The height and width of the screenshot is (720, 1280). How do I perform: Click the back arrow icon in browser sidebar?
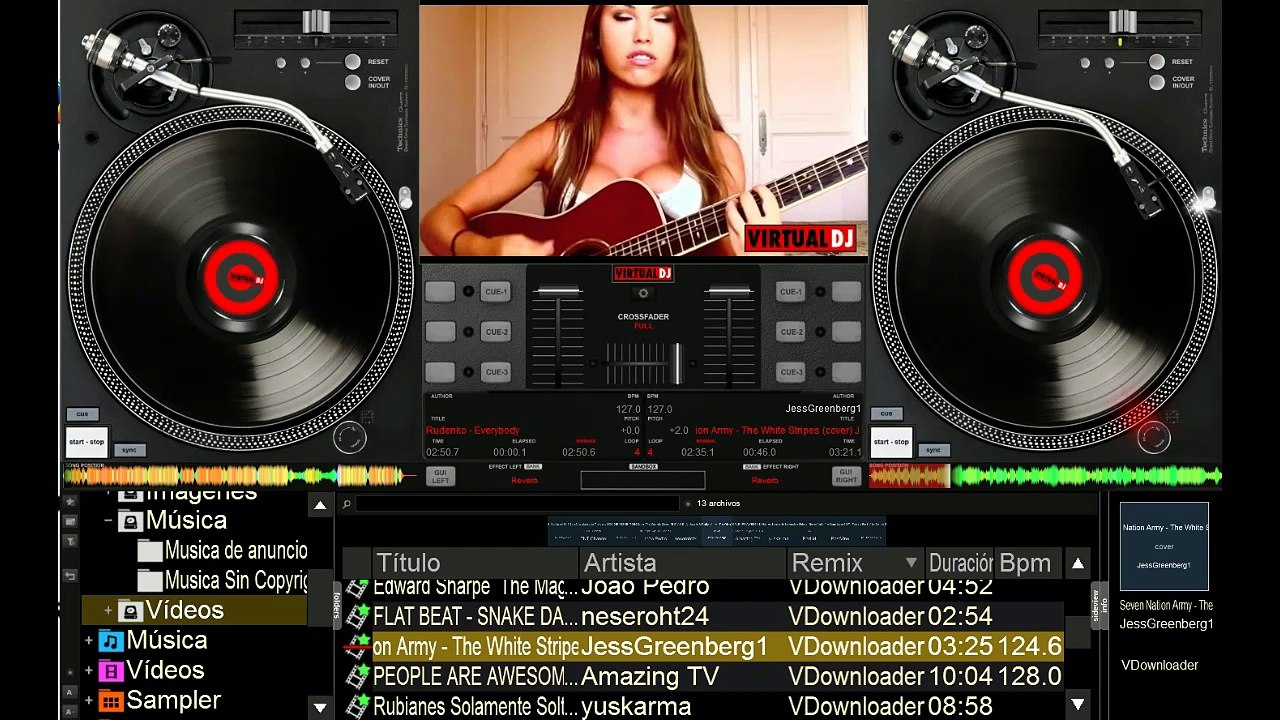(70, 576)
